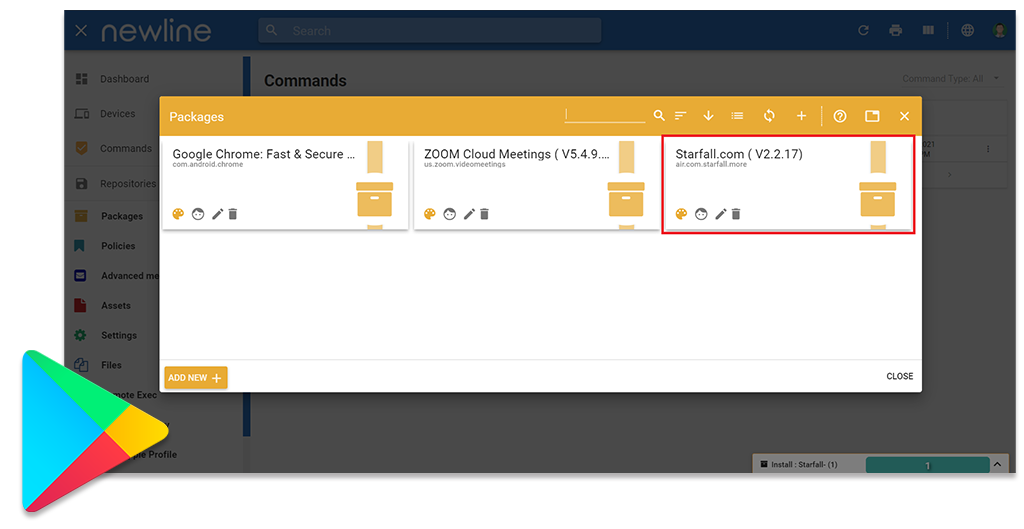Click the top Search bar
Image resolution: width=1024 pixels, height=529 pixels.
[x=430, y=31]
